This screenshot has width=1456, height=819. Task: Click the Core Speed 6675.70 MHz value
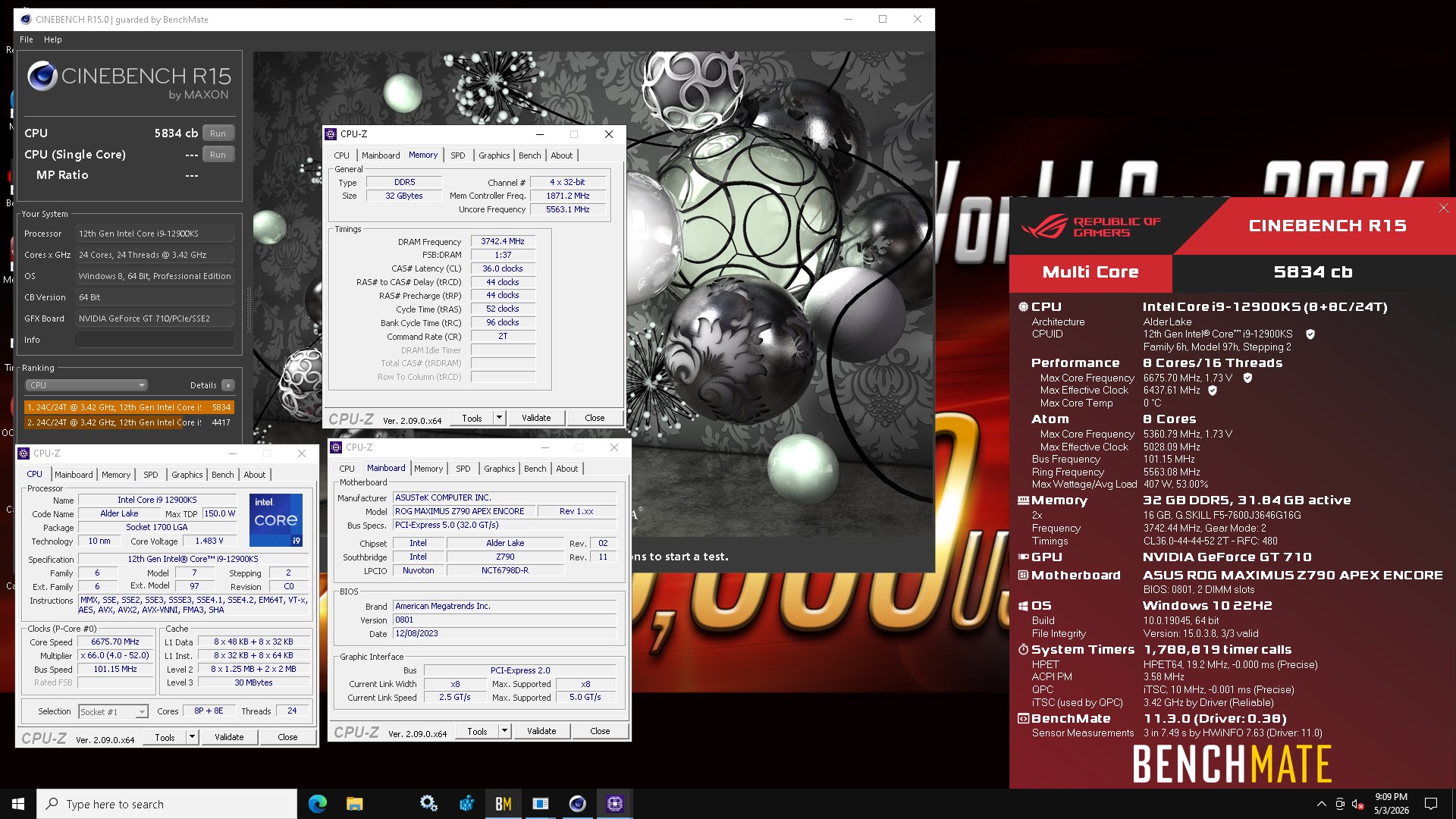coord(115,642)
